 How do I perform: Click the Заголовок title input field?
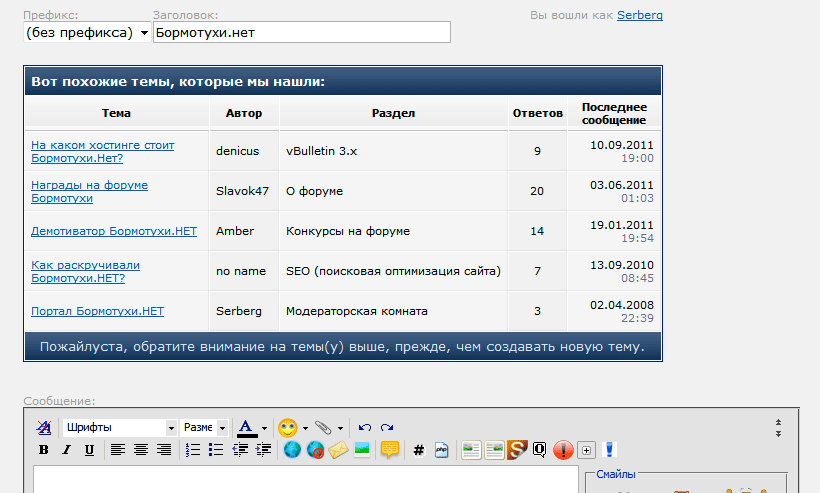click(302, 32)
